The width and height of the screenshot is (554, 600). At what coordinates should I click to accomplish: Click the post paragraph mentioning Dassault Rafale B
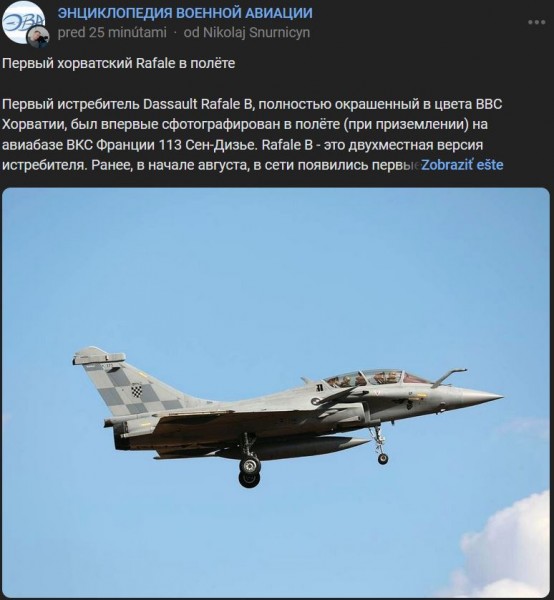(253, 135)
